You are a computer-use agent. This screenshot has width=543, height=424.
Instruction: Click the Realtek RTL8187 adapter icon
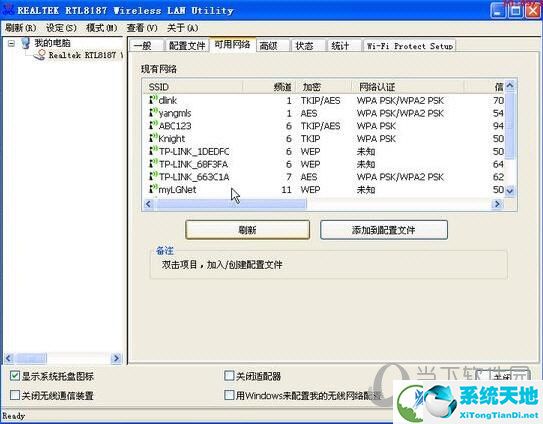(39, 55)
